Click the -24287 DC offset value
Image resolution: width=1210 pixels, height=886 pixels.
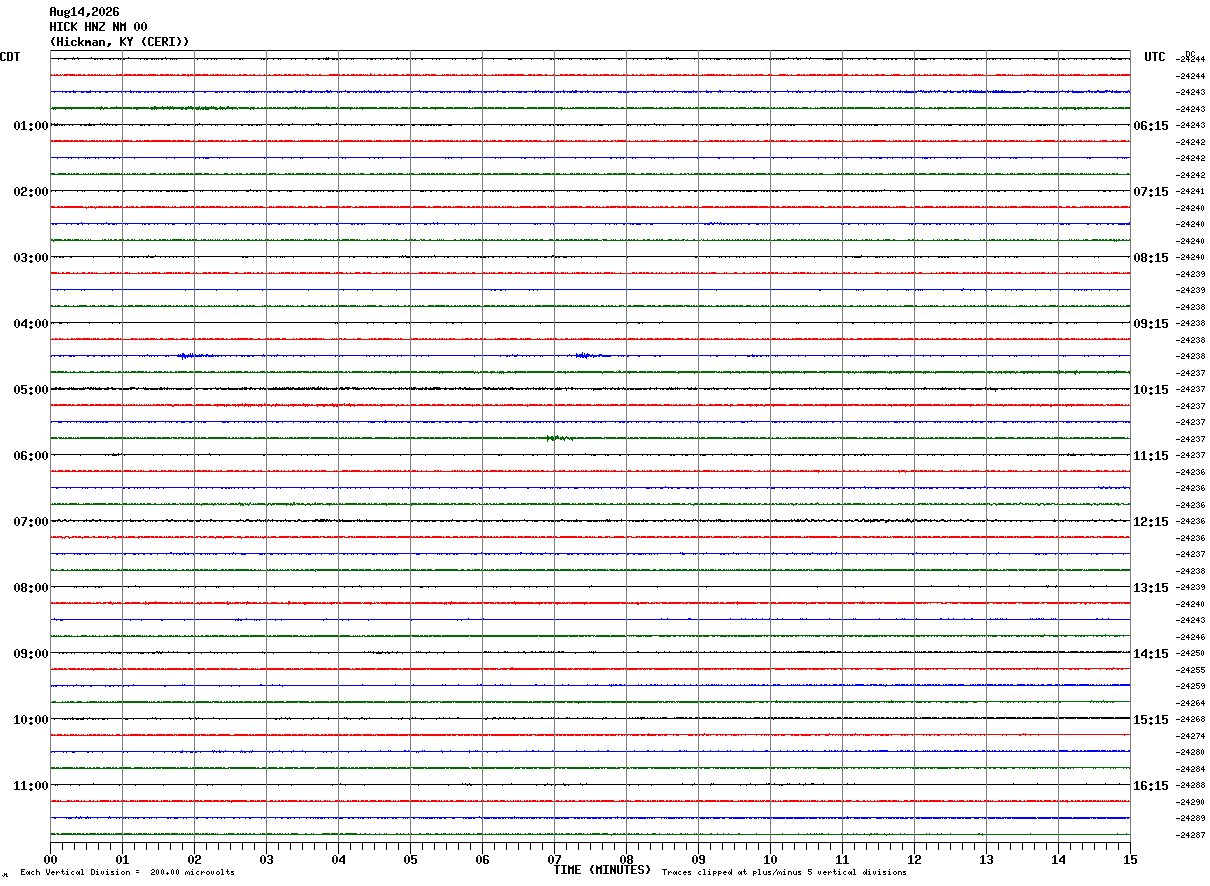(1191, 835)
